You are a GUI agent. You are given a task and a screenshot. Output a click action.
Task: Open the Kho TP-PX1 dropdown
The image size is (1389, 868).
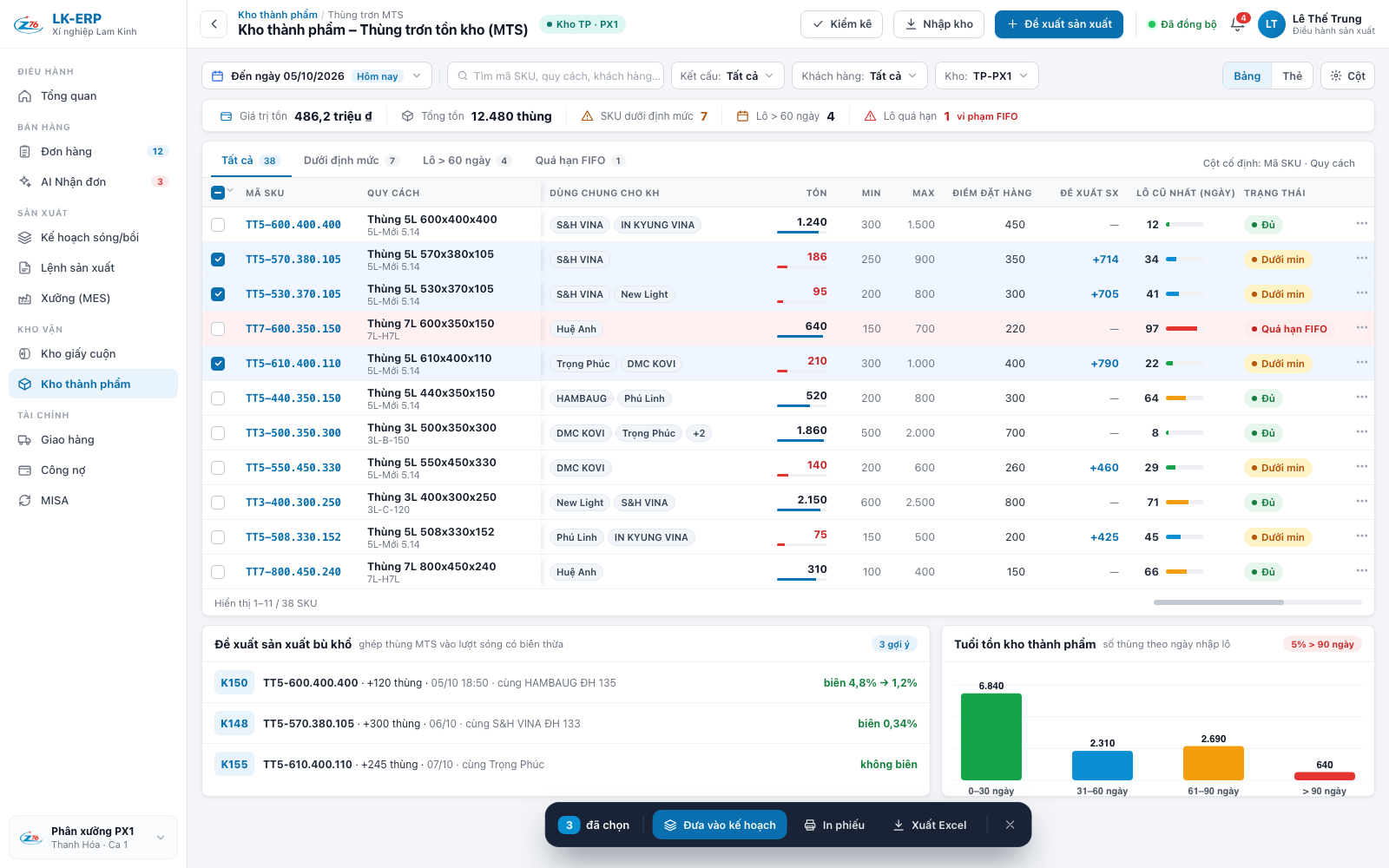[986, 76]
